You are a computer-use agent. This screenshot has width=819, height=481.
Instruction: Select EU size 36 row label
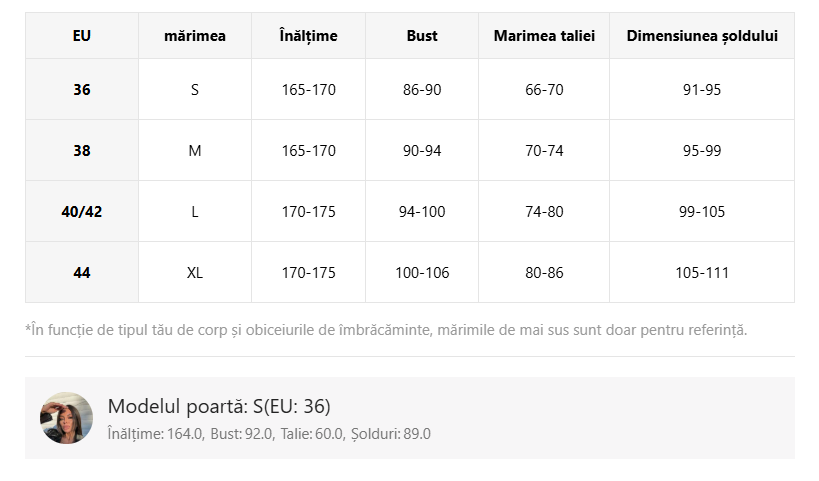82,90
